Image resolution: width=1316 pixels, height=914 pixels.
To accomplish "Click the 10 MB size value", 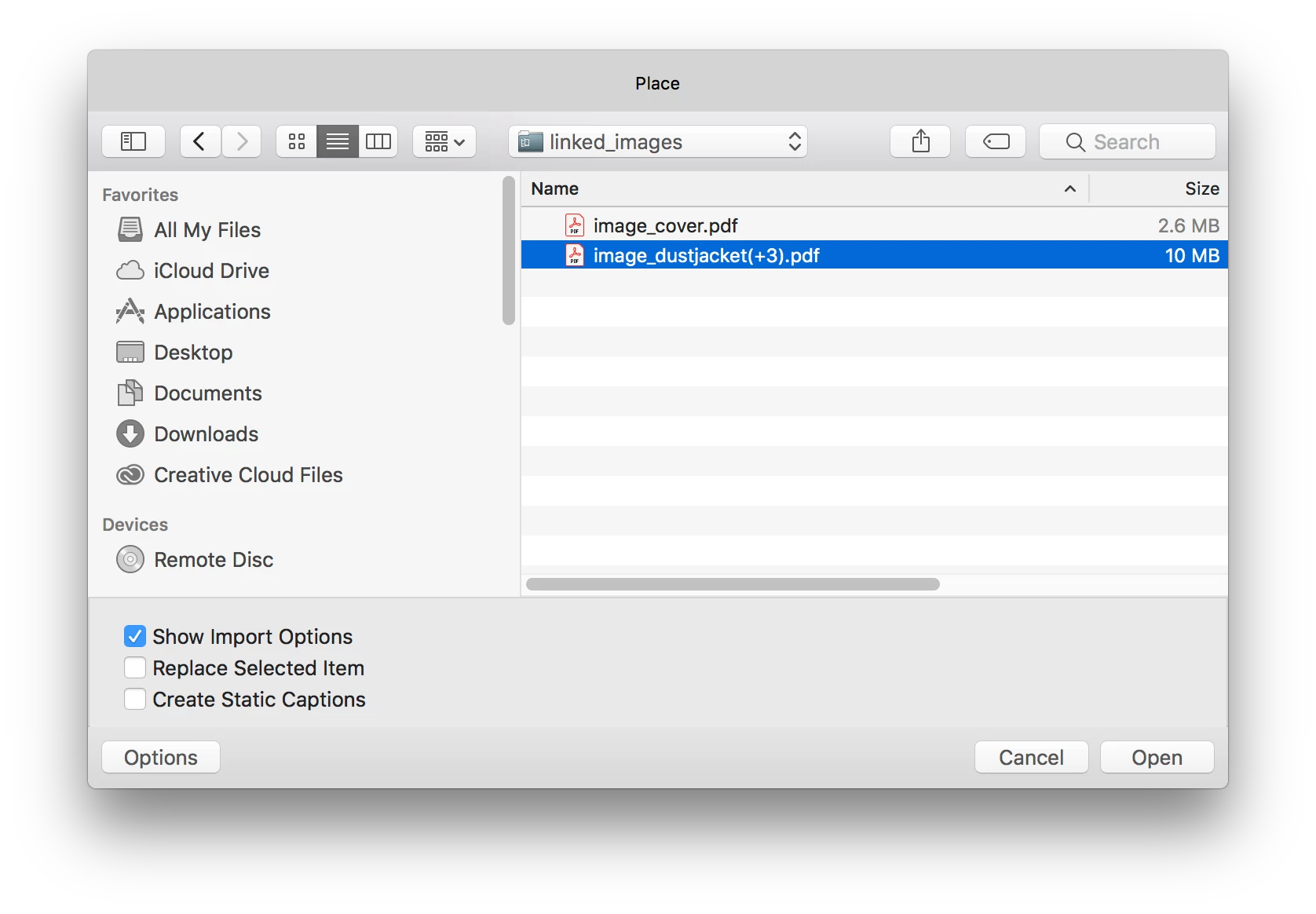I will (x=1192, y=255).
